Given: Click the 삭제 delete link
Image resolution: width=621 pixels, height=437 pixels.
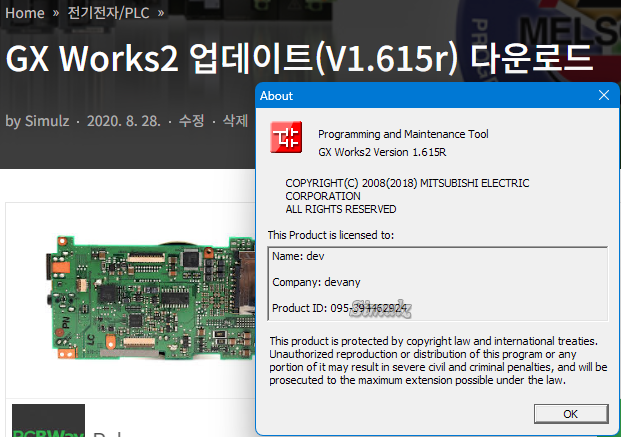Looking at the screenshot, I should coord(235,121).
